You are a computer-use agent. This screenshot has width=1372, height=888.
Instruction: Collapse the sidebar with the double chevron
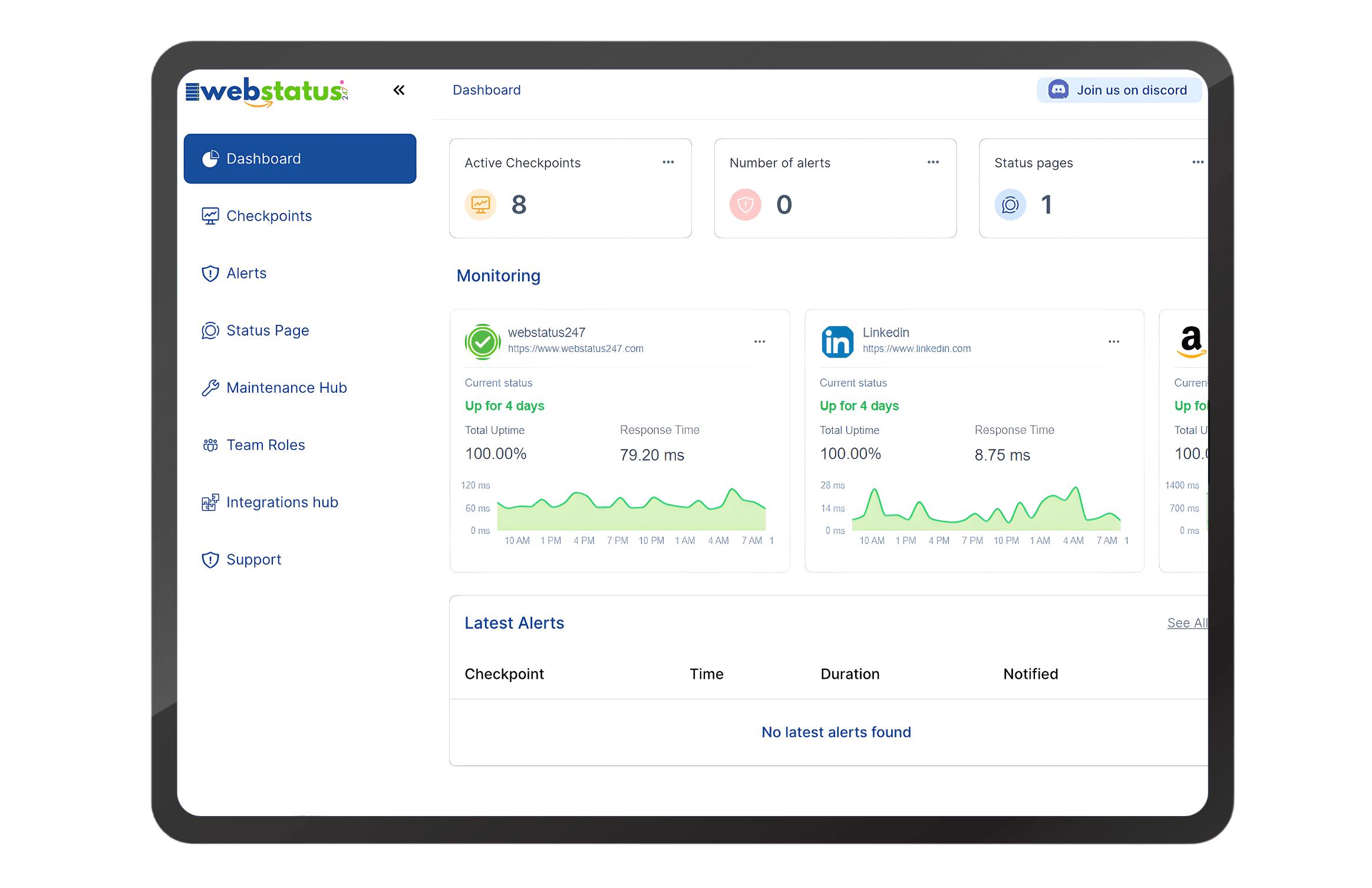click(399, 90)
